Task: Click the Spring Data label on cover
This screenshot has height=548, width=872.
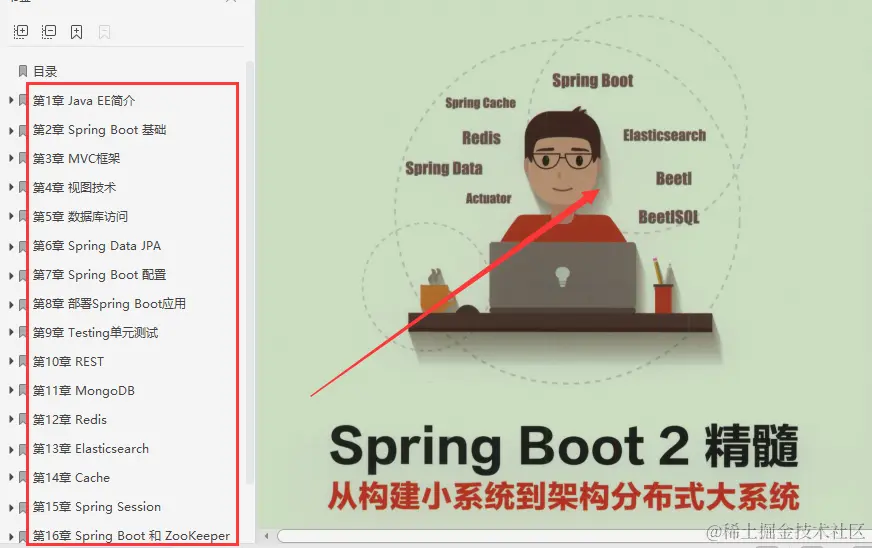Action: pos(444,168)
